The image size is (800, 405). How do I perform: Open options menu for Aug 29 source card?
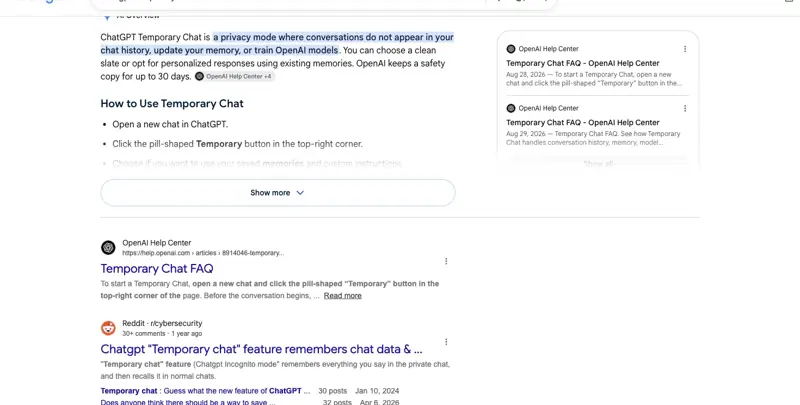(685, 108)
